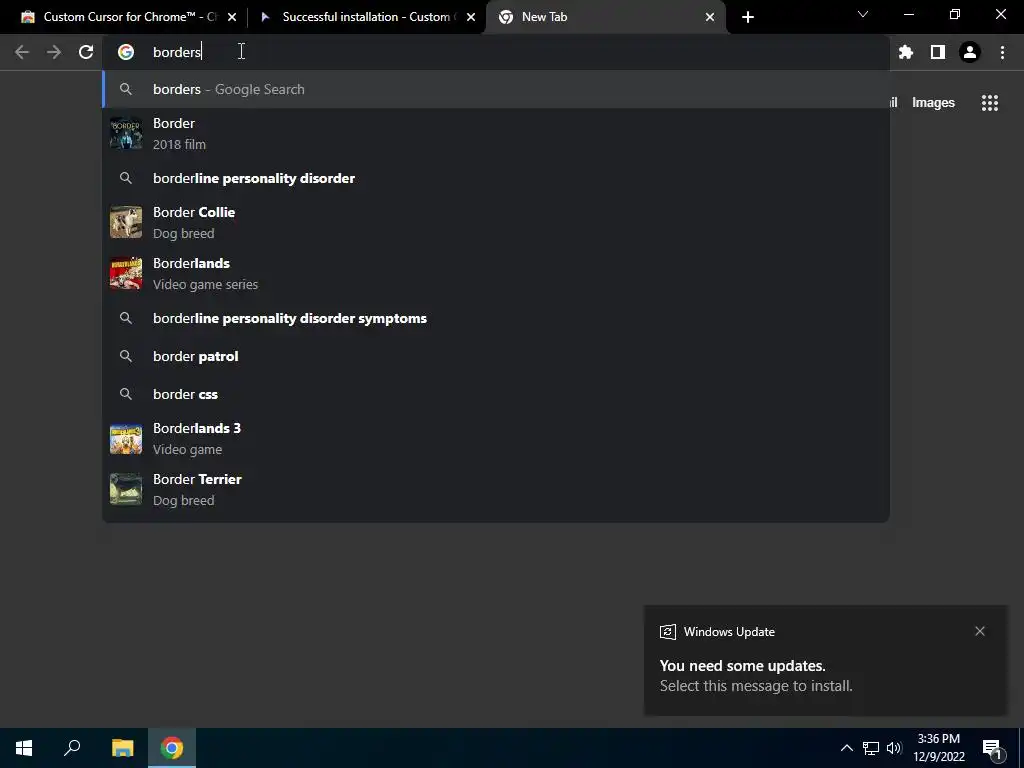
Task: Click search icon beside 'border css'
Action: [126, 394]
